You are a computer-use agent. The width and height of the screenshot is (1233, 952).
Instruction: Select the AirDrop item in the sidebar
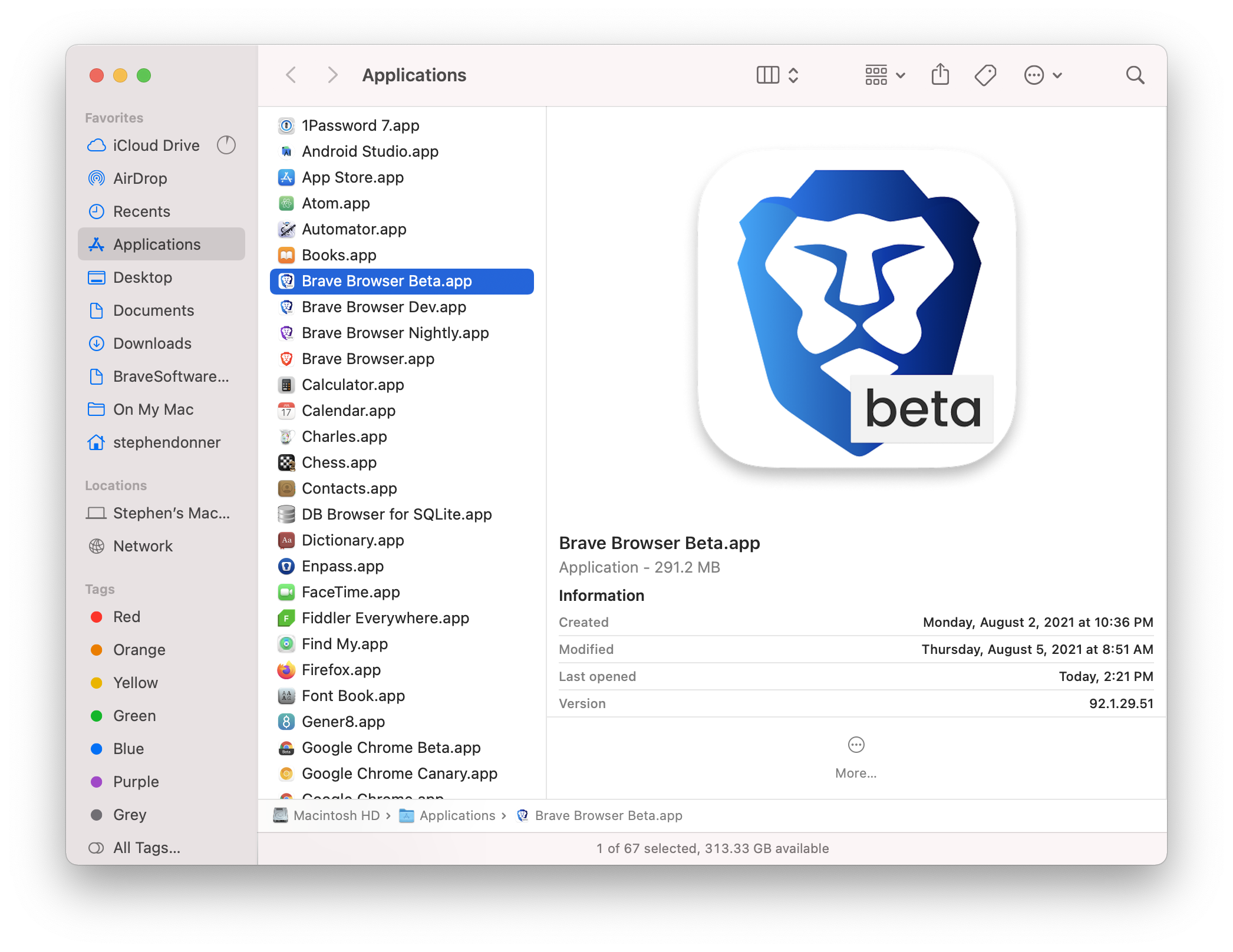[140, 178]
